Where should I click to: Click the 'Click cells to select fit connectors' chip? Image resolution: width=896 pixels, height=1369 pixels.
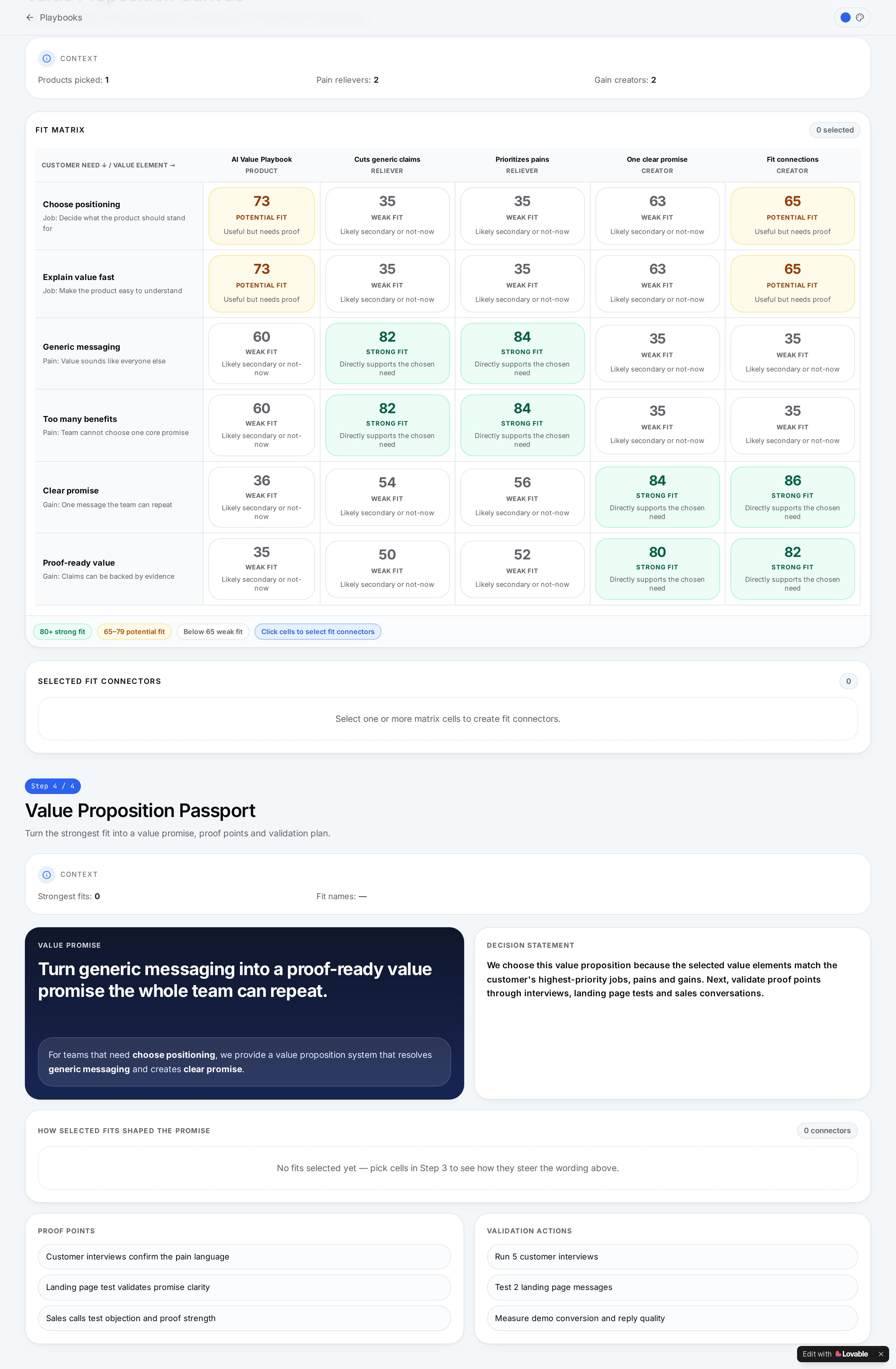[317, 632]
